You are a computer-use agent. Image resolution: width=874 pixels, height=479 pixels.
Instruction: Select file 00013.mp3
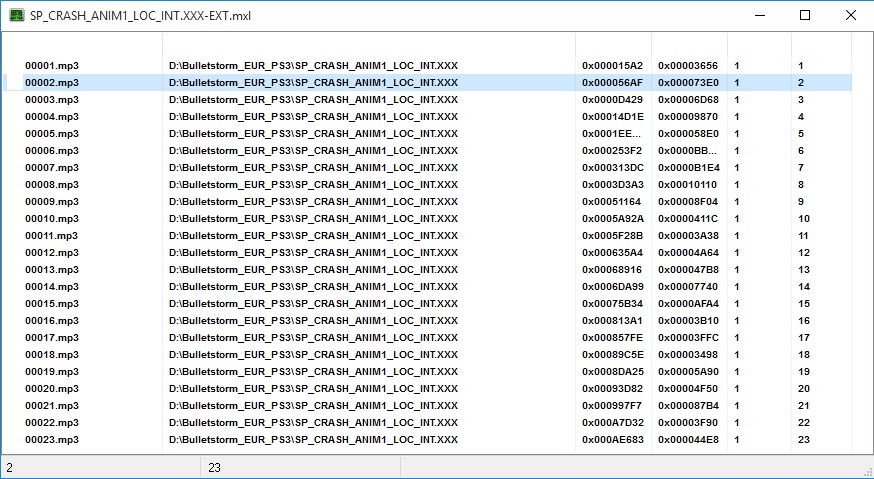tap(52, 270)
